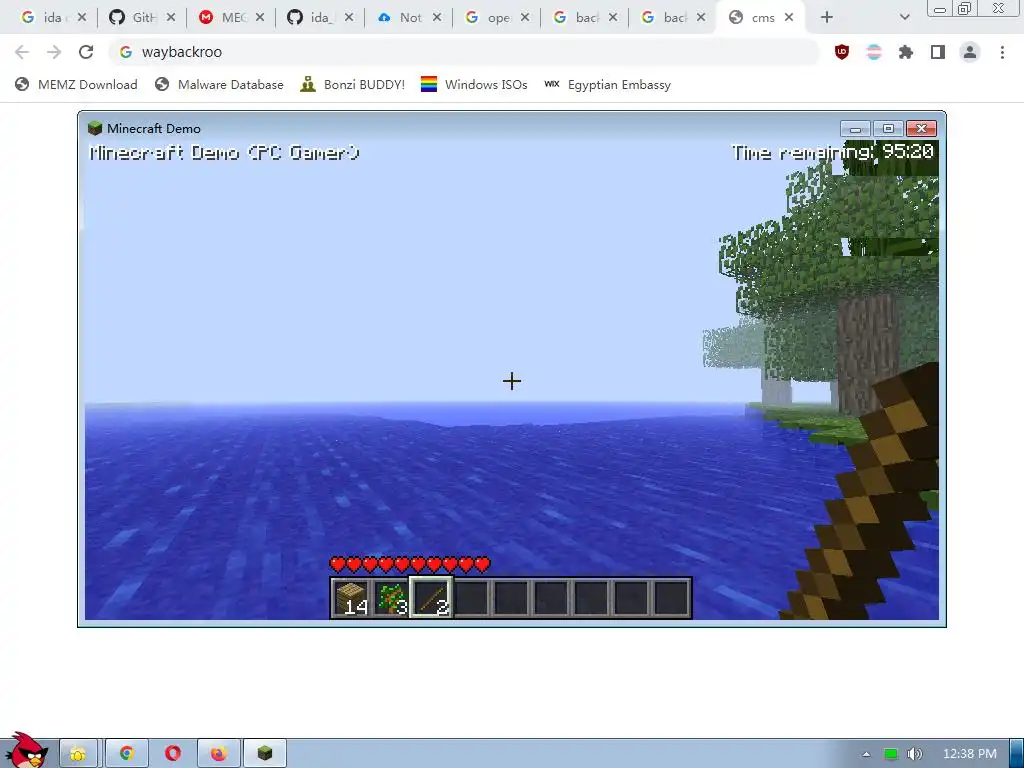Image resolution: width=1024 pixels, height=768 pixels.
Task: Minimize the Minecraft Demo window
Action: (x=855, y=129)
